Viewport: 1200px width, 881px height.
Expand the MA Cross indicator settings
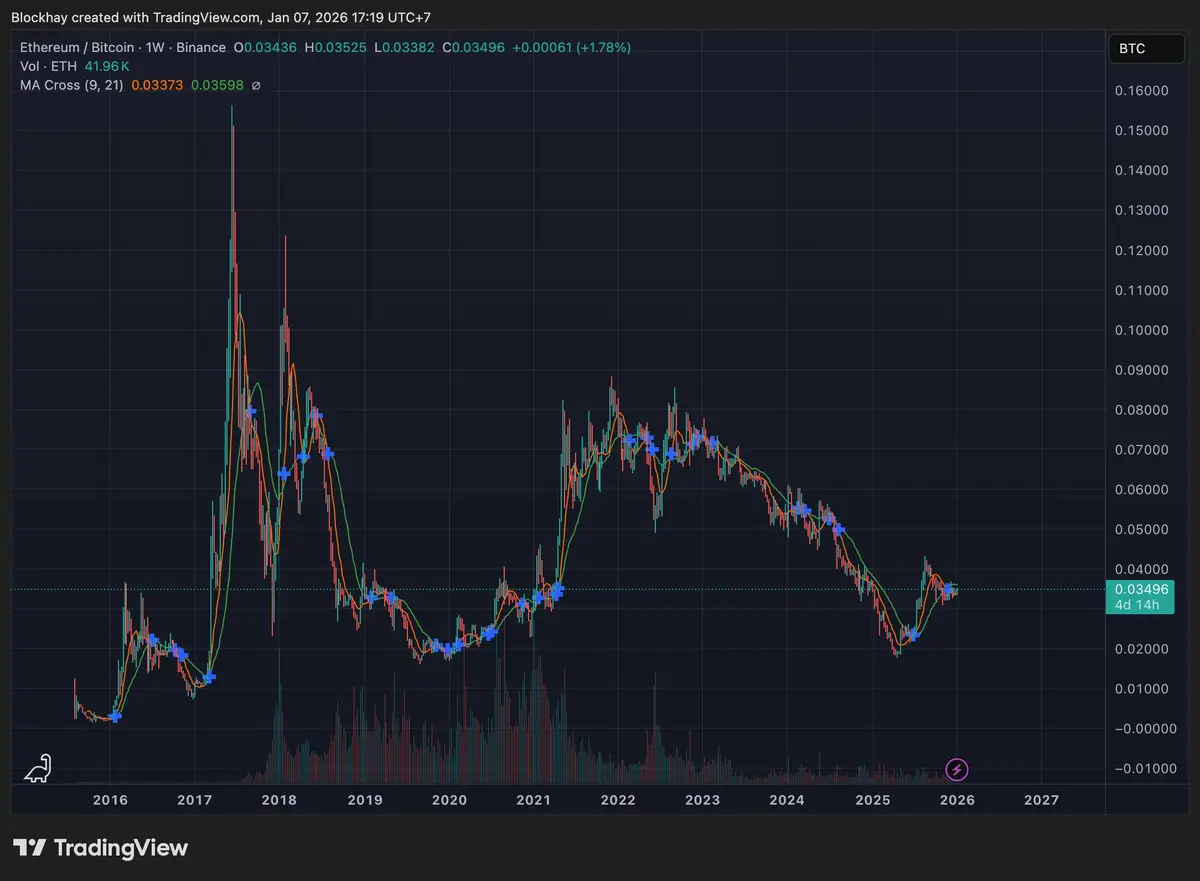click(72, 85)
